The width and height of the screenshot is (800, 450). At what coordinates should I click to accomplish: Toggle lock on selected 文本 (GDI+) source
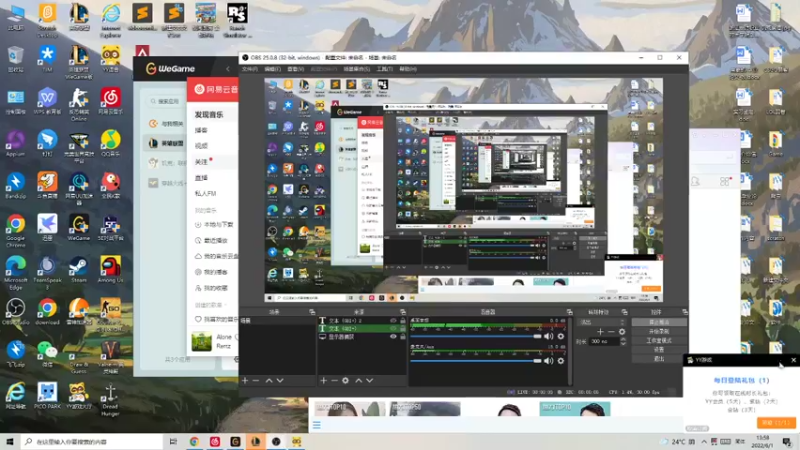403,329
